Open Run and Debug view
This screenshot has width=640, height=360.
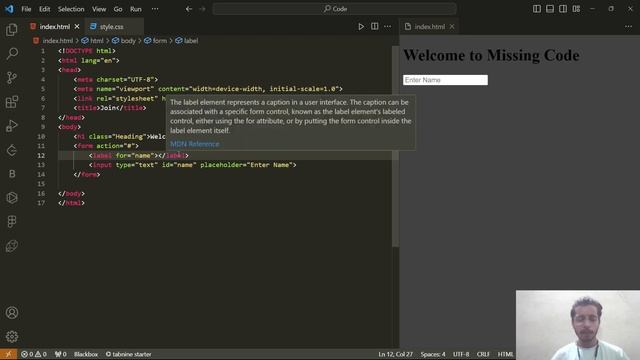click(x=12, y=126)
